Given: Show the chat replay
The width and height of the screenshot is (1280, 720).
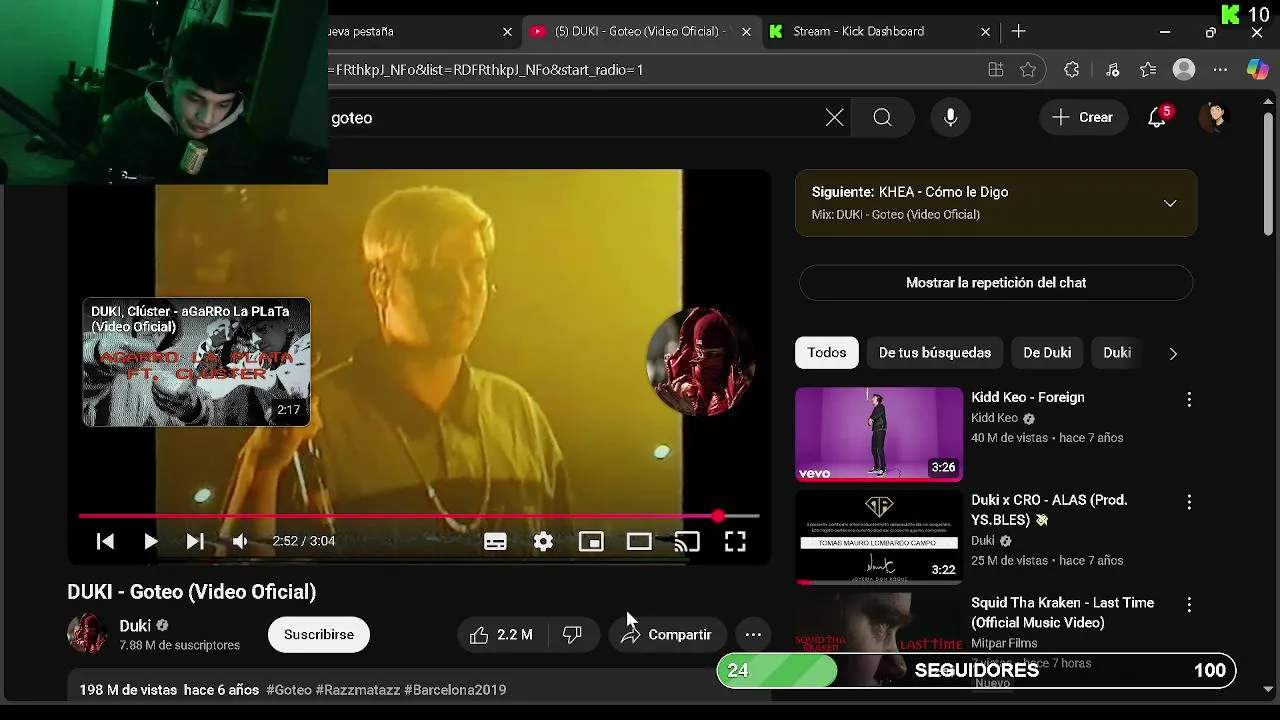Looking at the screenshot, I should 996,283.
